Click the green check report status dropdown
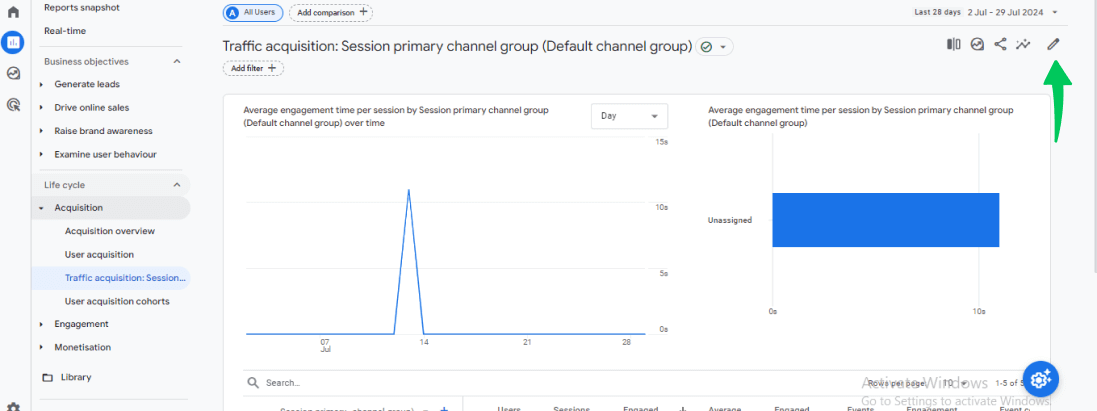This screenshot has height=411, width=1097. pos(714,47)
